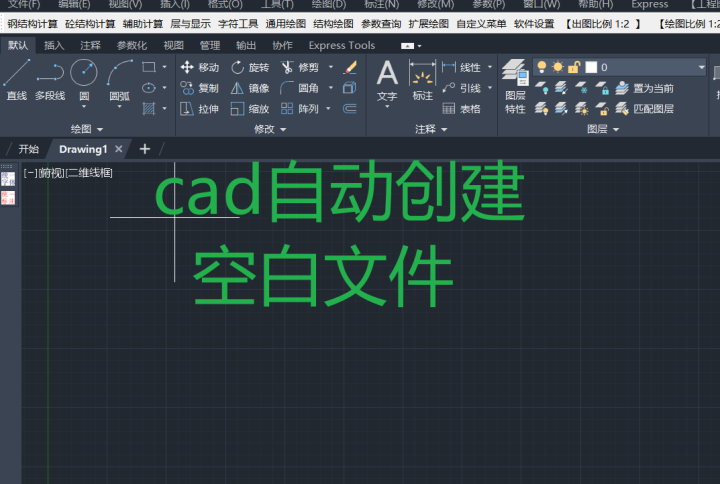Screen dimensions: 720x484
Task: Activate the Array (阵列) command
Action: pos(299,109)
